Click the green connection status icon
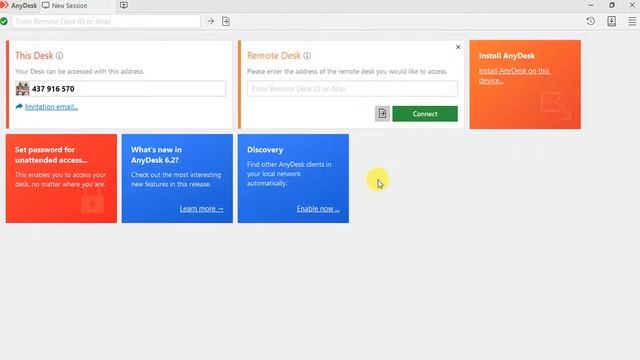 (x=4, y=22)
